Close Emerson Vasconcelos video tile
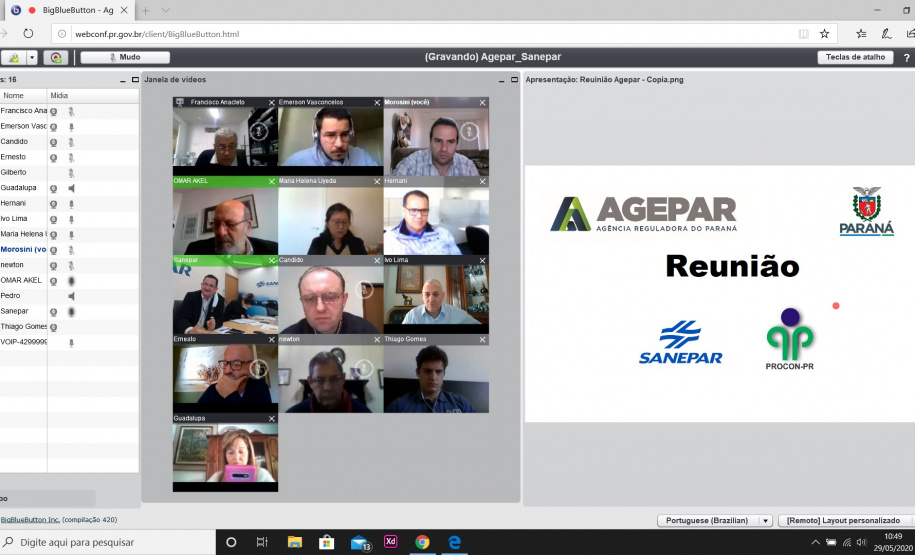This screenshot has height=555, width=915. 377,103
